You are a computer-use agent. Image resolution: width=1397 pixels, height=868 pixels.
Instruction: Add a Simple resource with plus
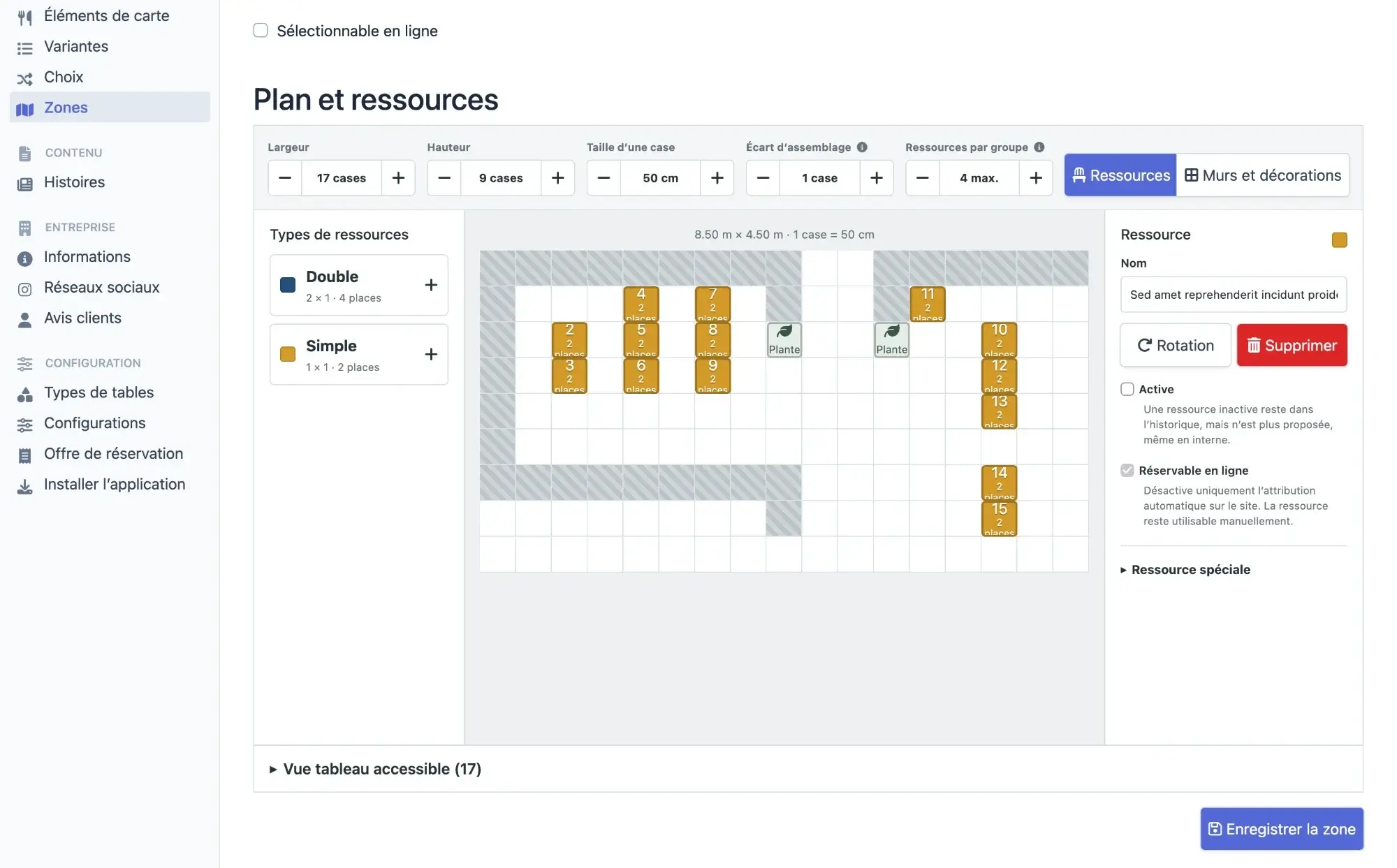(x=431, y=354)
